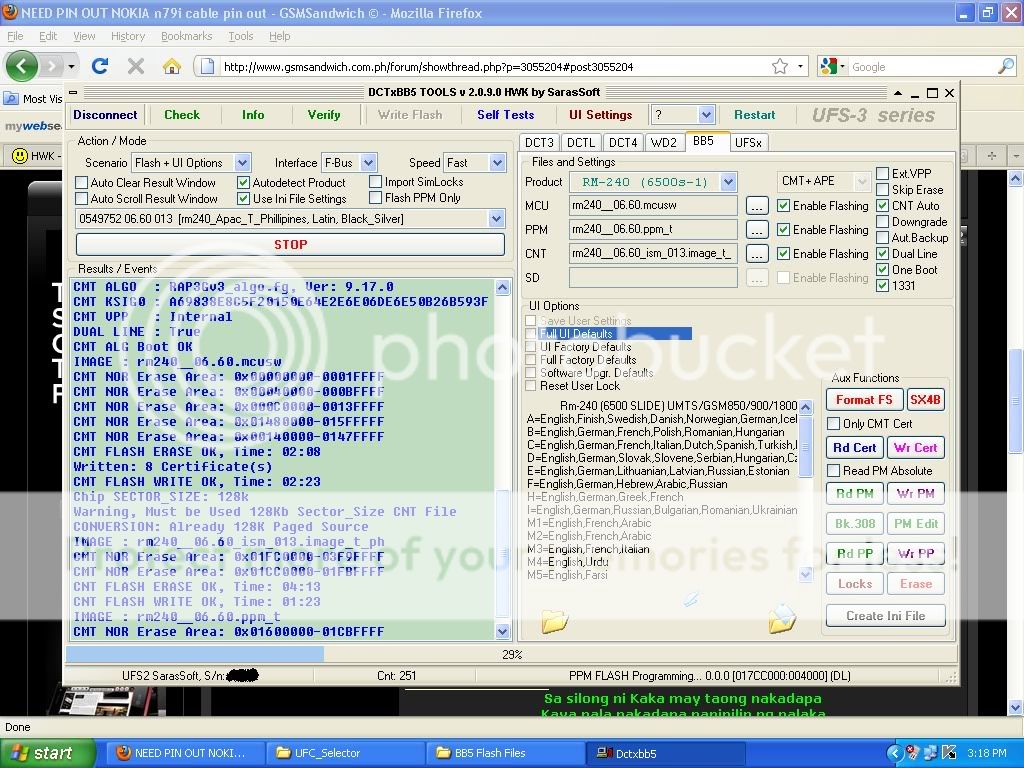This screenshot has width=1024, height=768.
Task: Show hidden tray icons with the arrow
Action: [x=895, y=753]
